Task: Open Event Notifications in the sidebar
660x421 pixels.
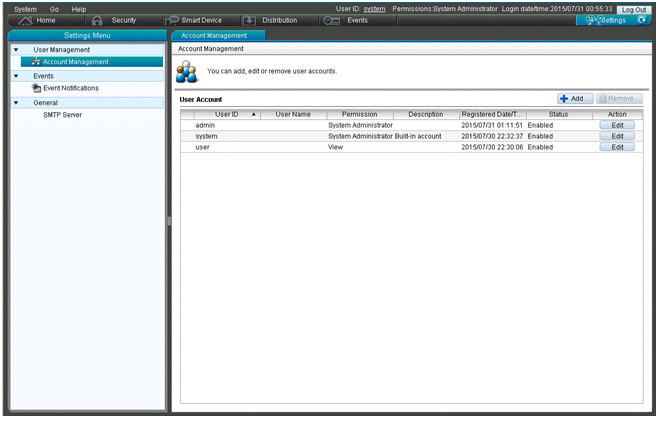Action: 70,88
